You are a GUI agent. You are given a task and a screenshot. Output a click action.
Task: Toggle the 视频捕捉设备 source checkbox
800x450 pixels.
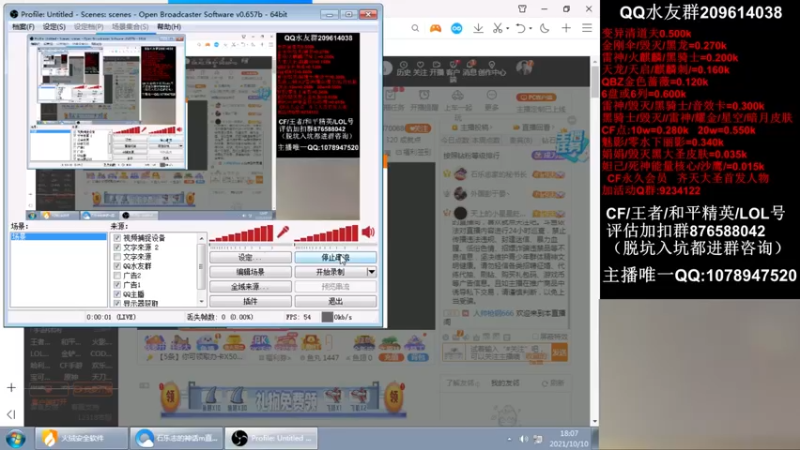pyautogui.click(x=117, y=238)
